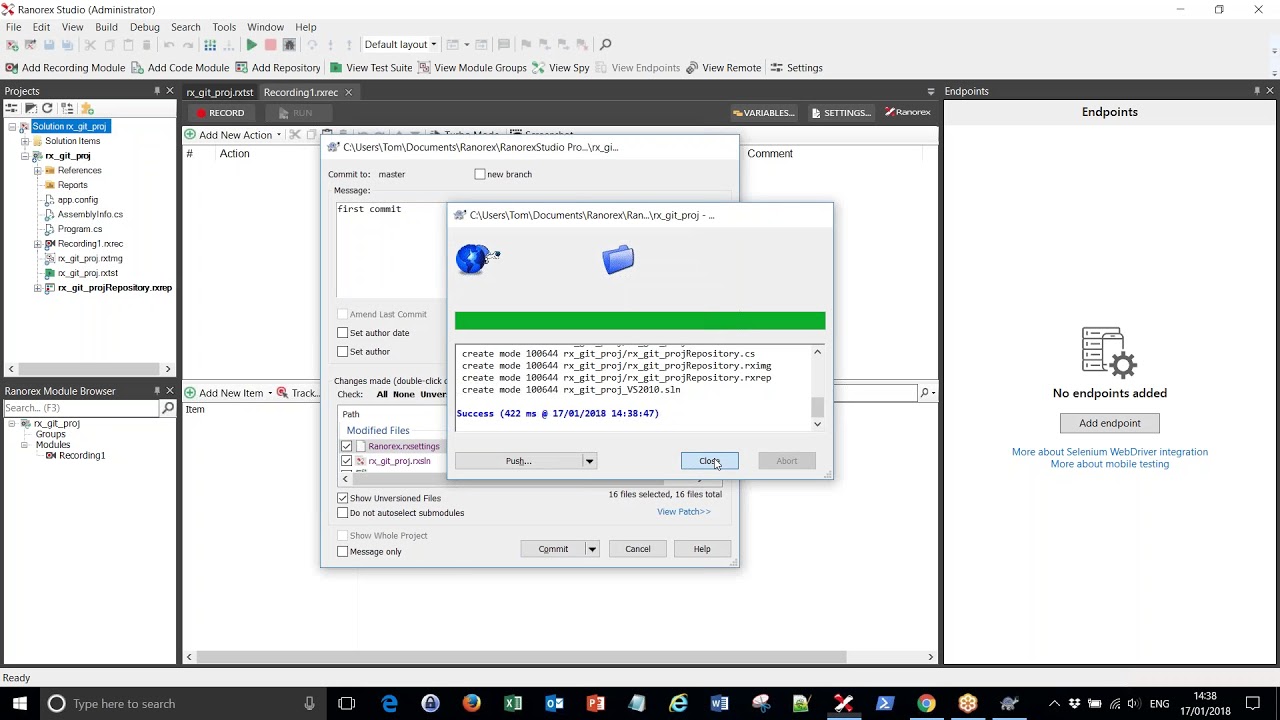Click the Debug (bug) toolbar icon
This screenshot has height=720, width=1280.
290,45
